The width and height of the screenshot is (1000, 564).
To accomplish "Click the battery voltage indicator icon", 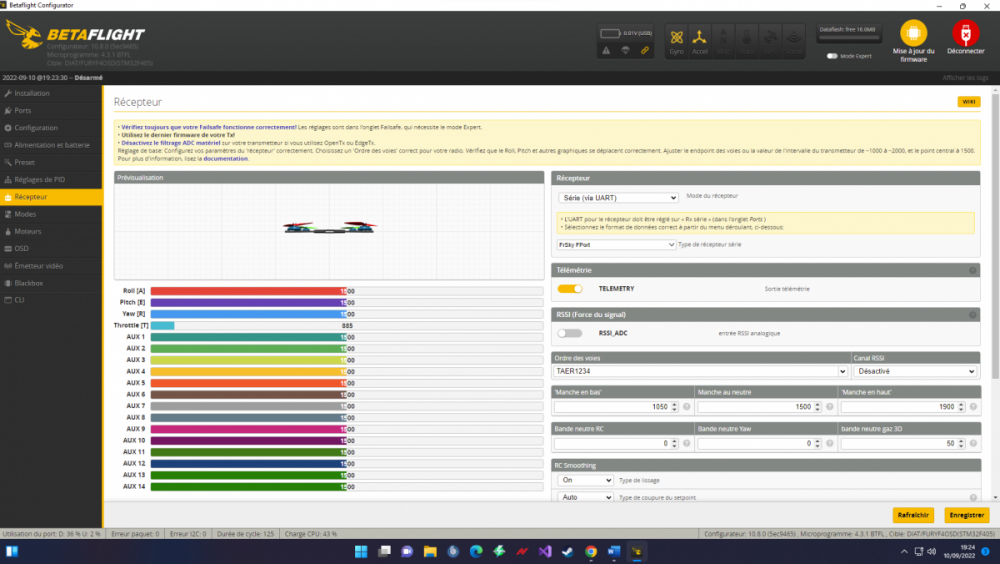I will (x=610, y=33).
